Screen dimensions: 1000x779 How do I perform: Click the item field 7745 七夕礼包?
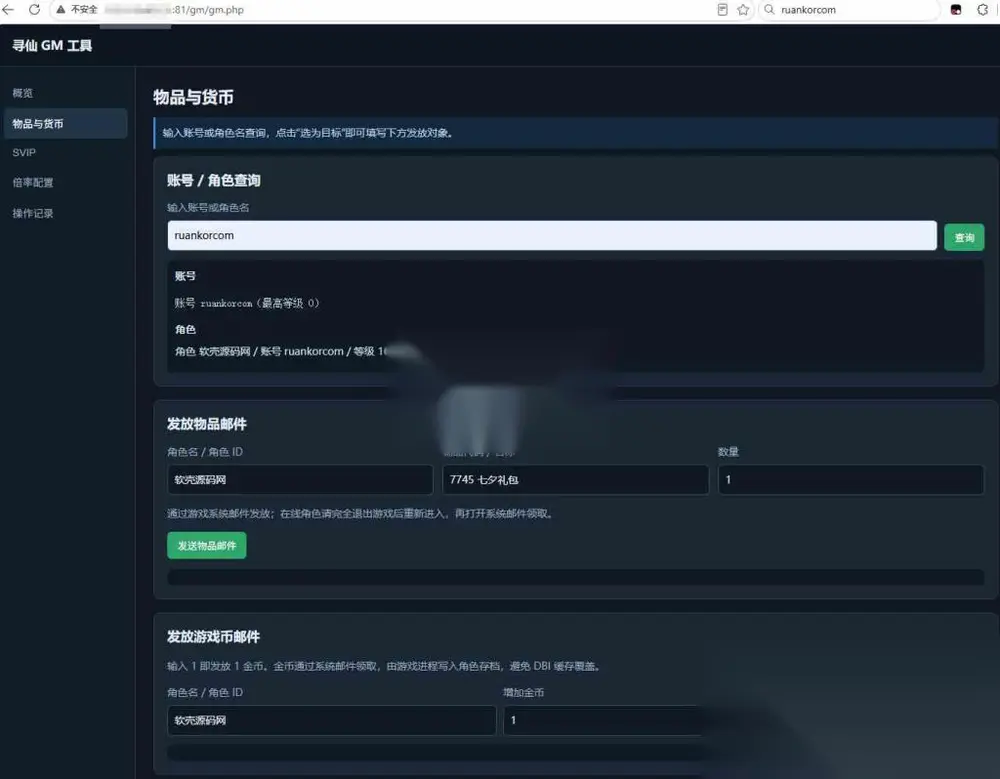pyautogui.click(x=575, y=480)
